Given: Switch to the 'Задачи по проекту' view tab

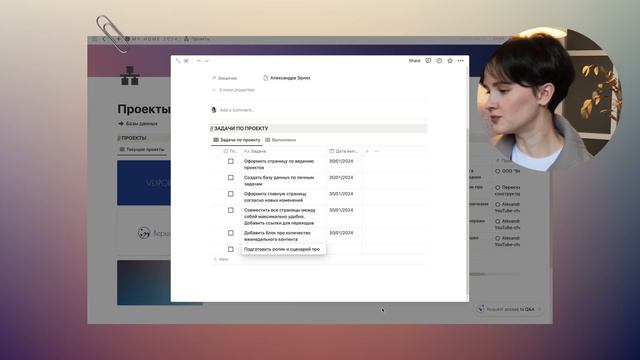Looking at the screenshot, I should (x=237, y=140).
